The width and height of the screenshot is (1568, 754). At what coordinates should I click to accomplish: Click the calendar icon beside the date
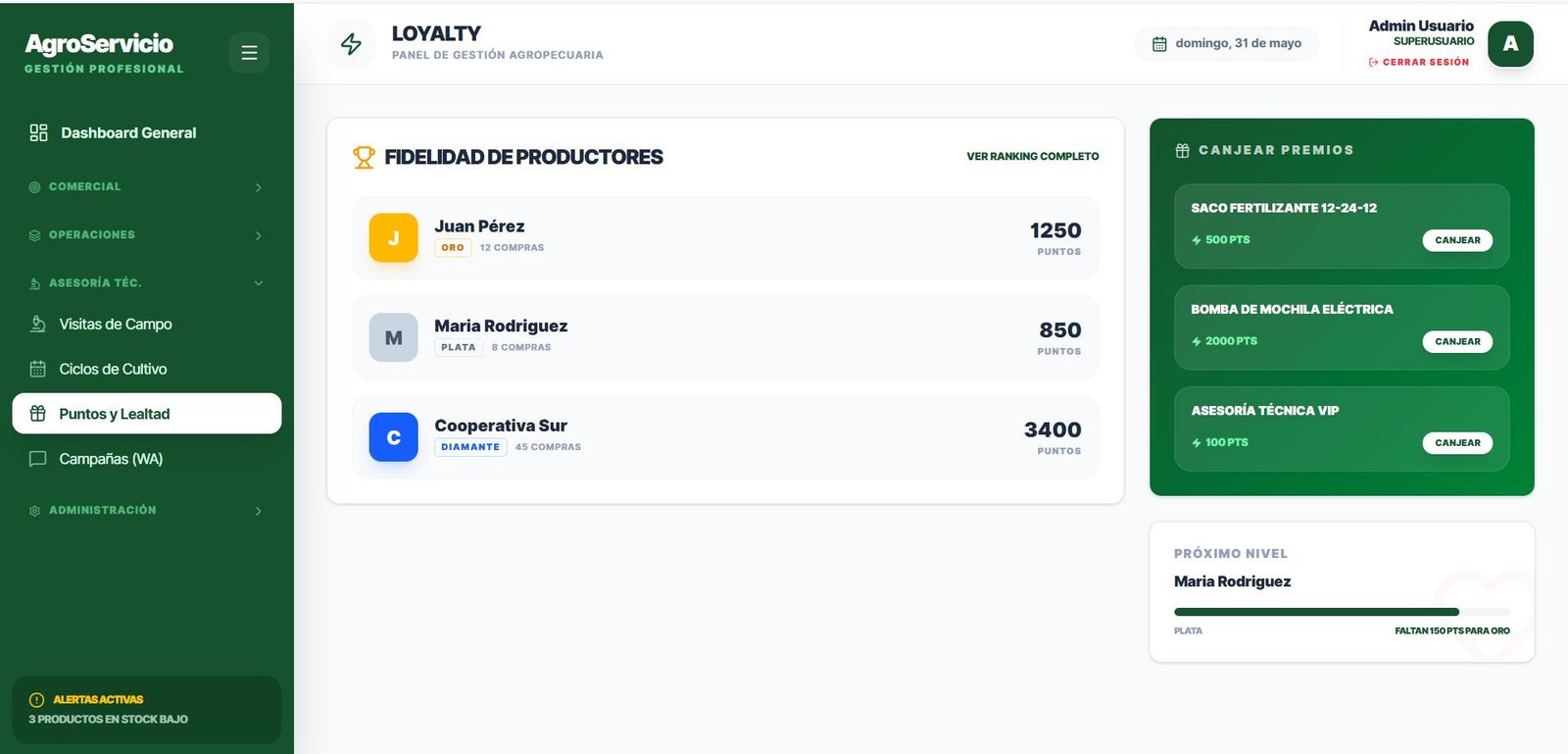pyautogui.click(x=1159, y=44)
